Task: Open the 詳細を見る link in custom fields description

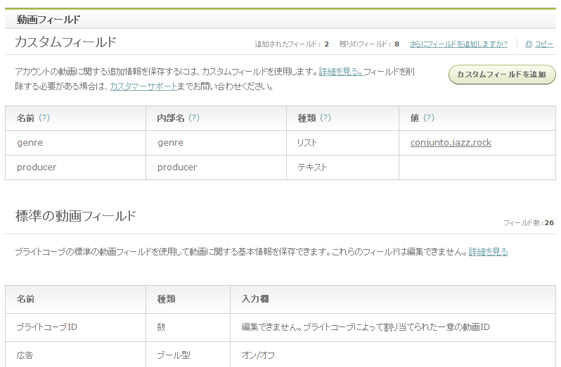Action: click(341, 72)
